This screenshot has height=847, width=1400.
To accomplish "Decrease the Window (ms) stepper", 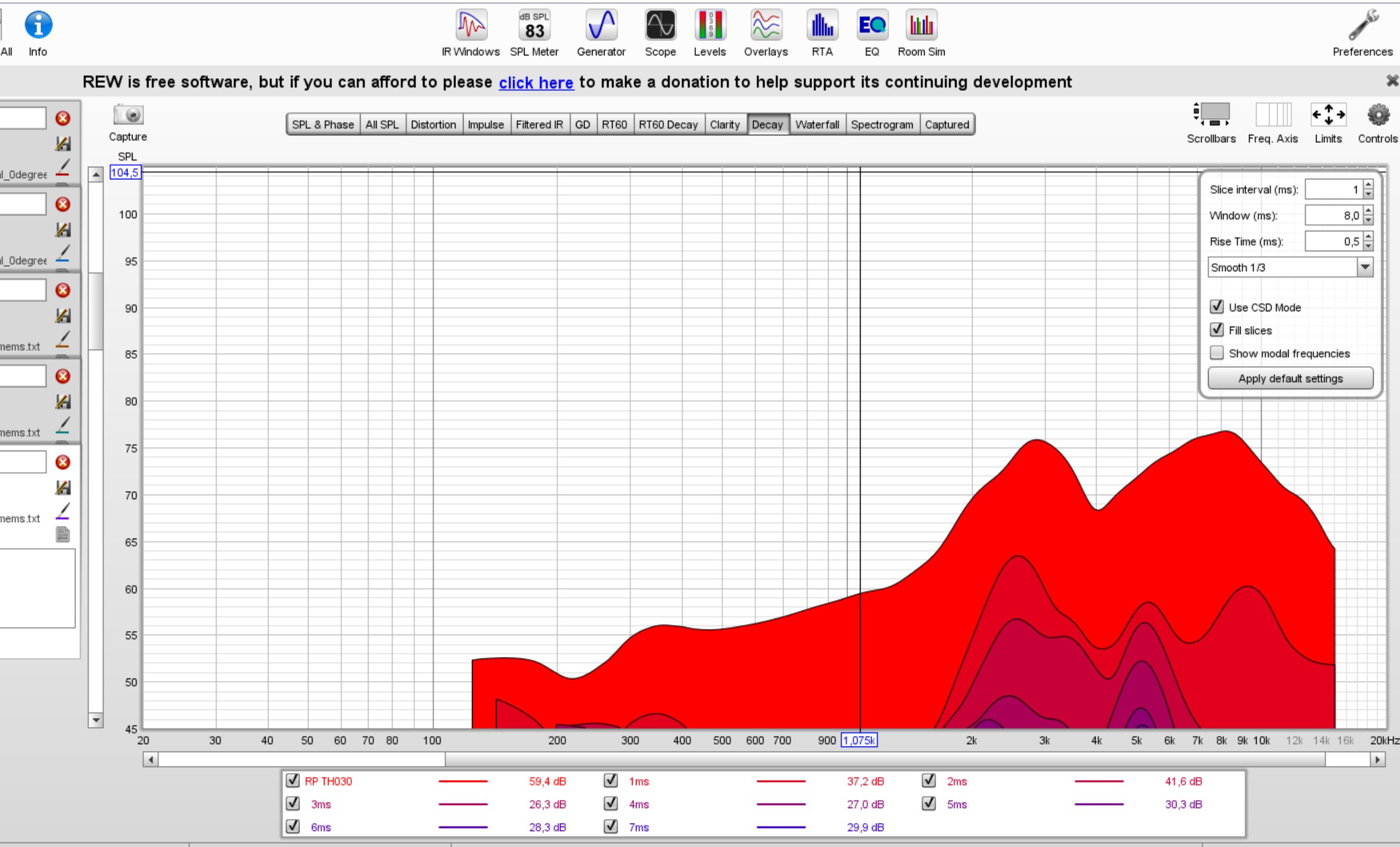I will point(1368,221).
